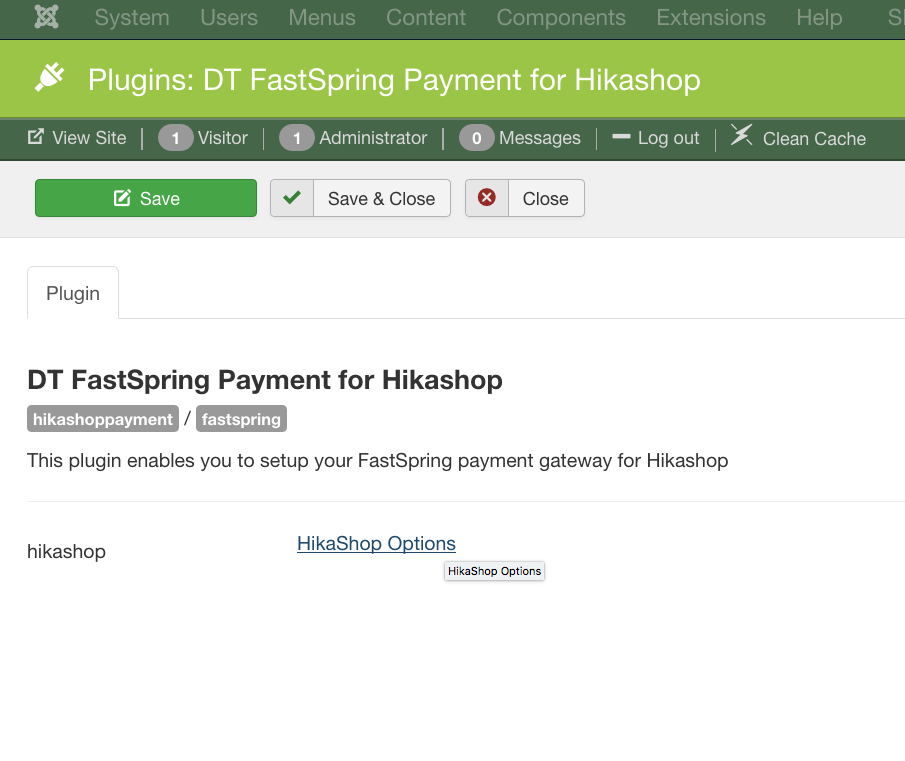This screenshot has width=905, height=761.
Task: Click the Log out dash icon
Action: (621, 137)
